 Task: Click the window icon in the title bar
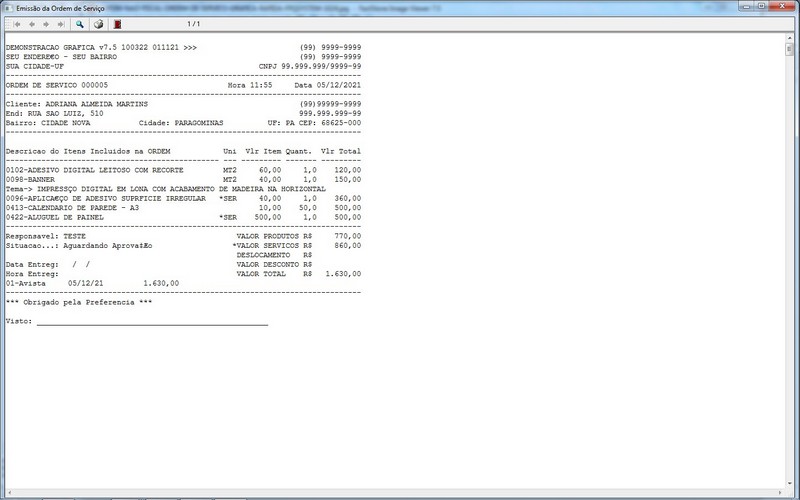(9, 8)
